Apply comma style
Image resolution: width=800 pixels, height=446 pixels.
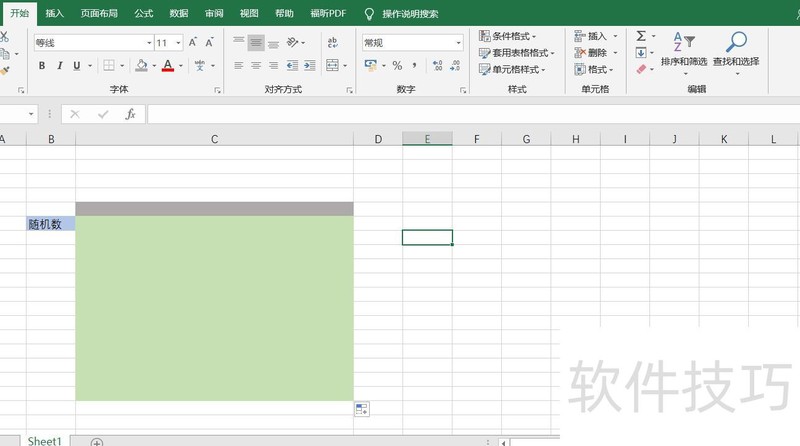414,65
